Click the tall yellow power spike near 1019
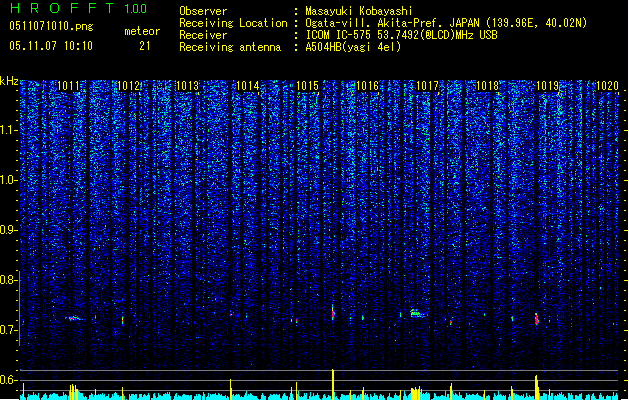 pos(536,387)
